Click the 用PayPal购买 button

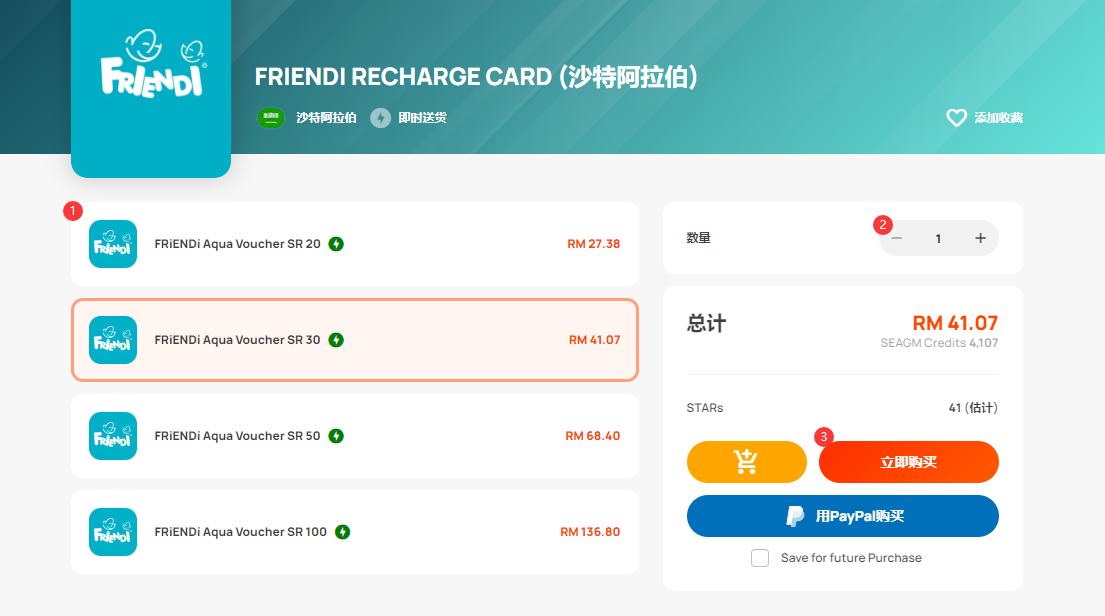pos(843,516)
